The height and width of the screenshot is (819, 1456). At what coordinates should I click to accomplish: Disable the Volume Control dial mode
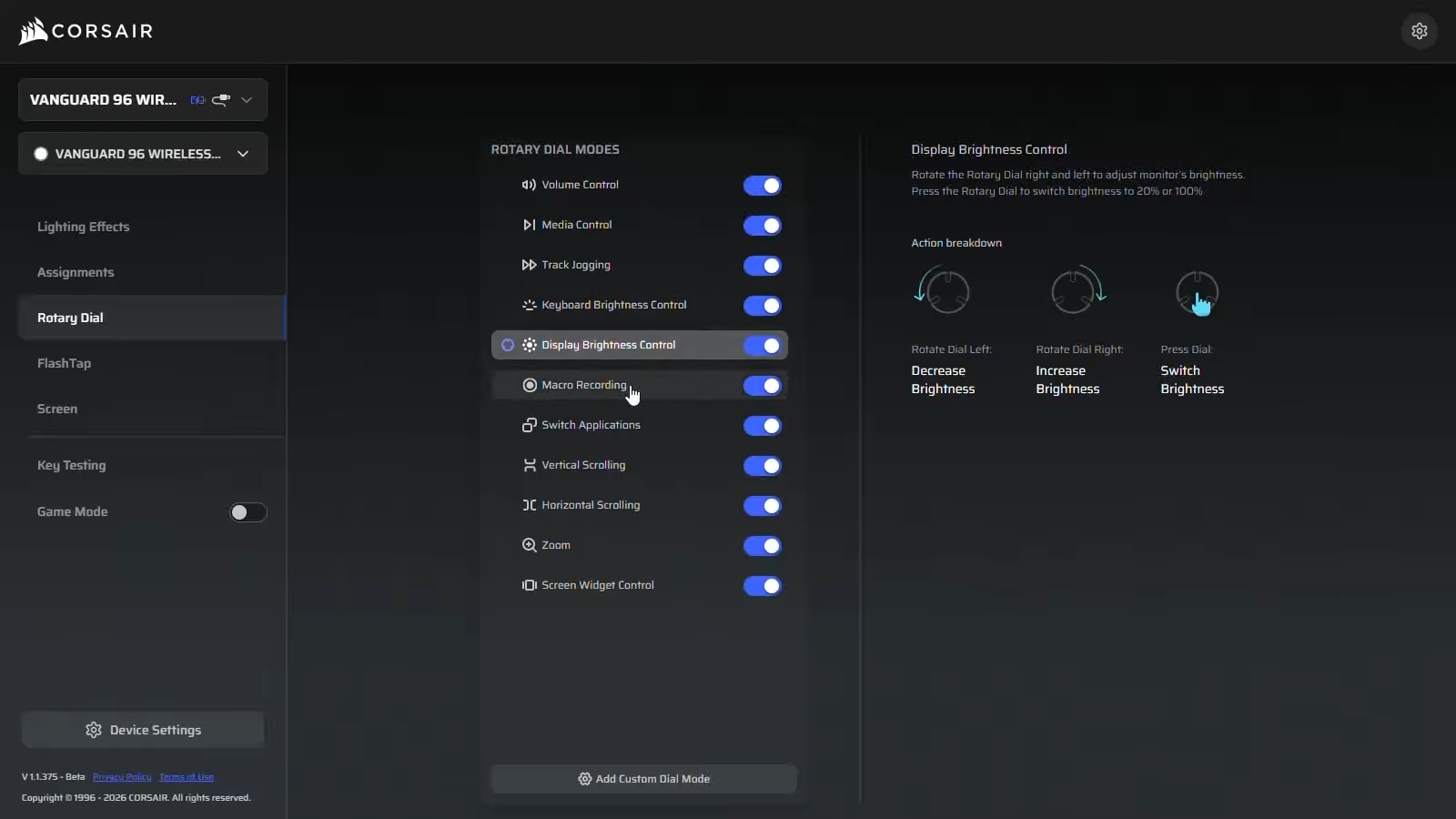click(763, 186)
